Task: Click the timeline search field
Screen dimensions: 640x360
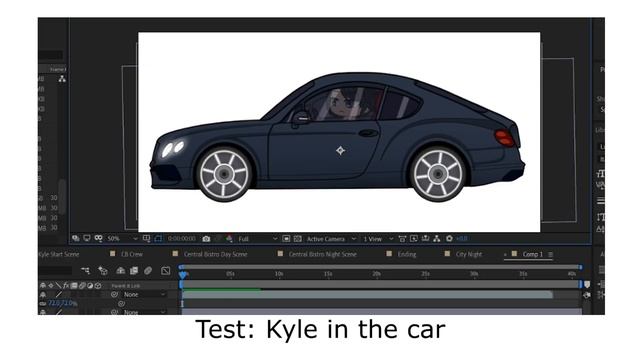Action: pos(56,271)
